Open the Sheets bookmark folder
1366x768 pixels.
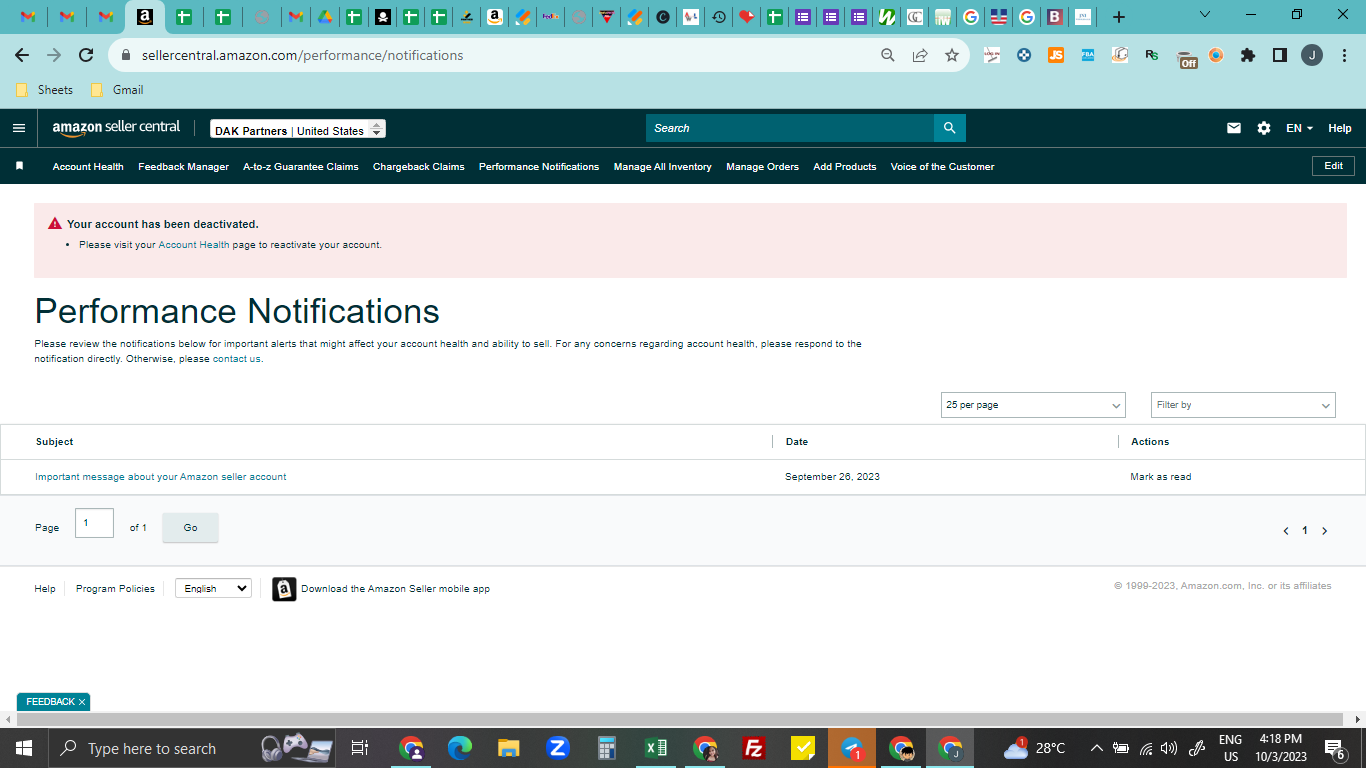pyautogui.click(x=45, y=90)
